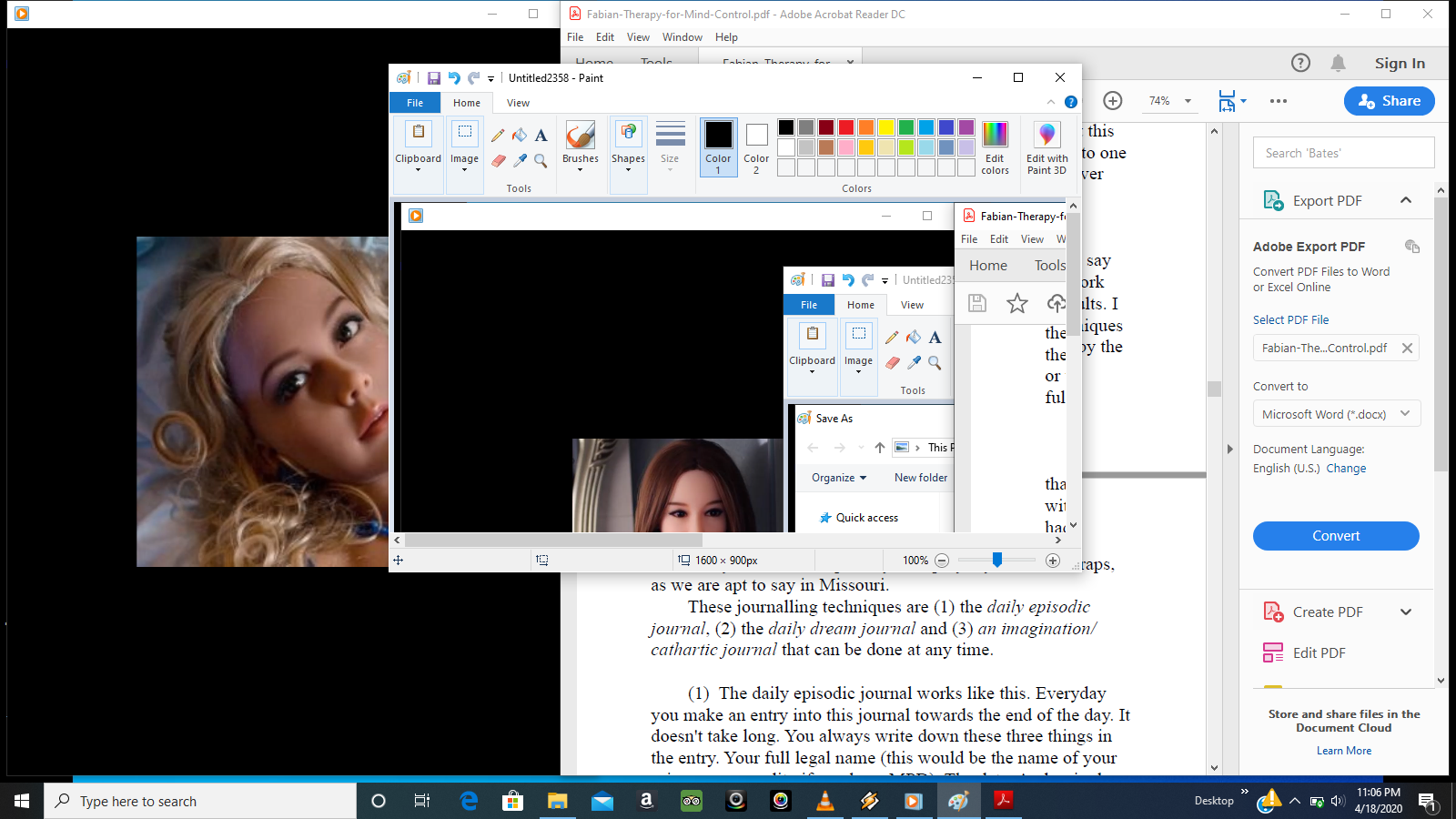Open the Paint File menu
Image resolution: width=1456 pixels, height=819 pixels.
pyautogui.click(x=415, y=103)
